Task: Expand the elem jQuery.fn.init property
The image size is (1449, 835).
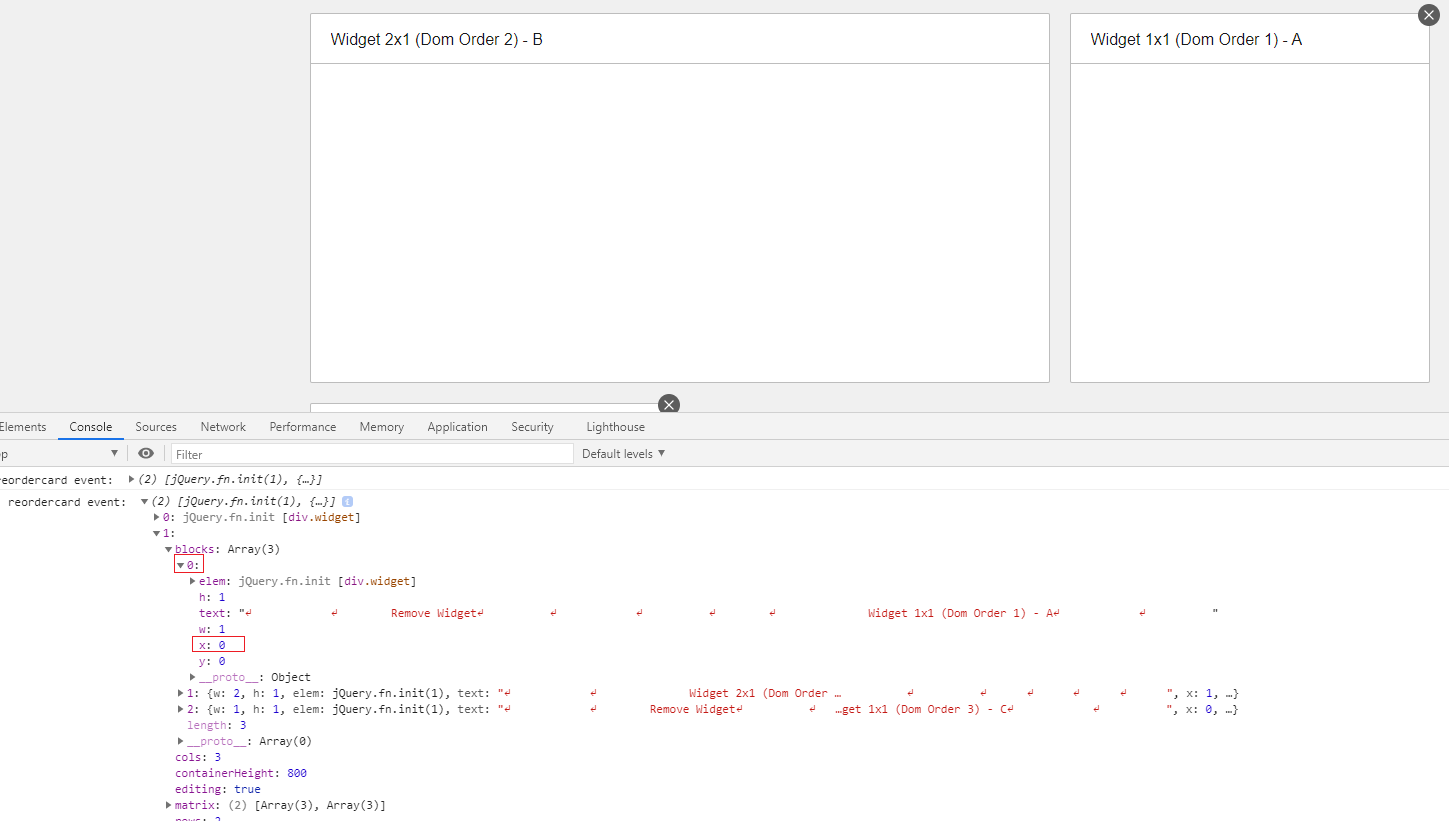Action: point(192,581)
